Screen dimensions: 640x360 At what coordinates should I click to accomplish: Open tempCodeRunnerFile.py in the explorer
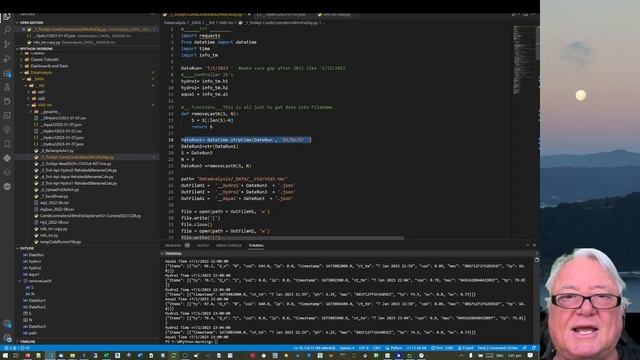click(x=60, y=242)
